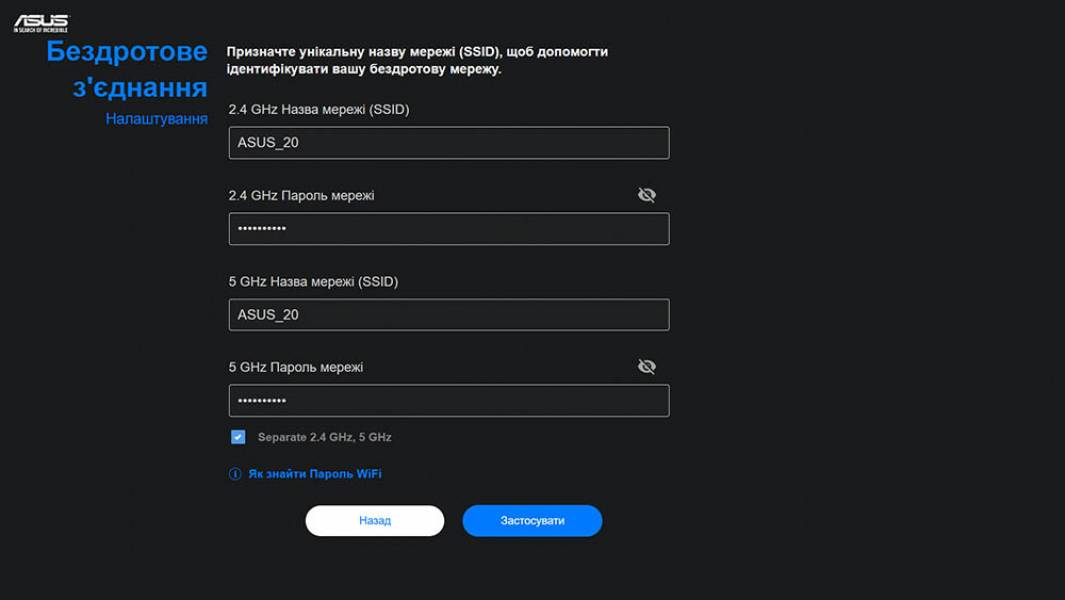This screenshot has height=600, width=1065.
Task: Click the 5 GHz Назва мережі (SSID) label
Action: (313, 281)
